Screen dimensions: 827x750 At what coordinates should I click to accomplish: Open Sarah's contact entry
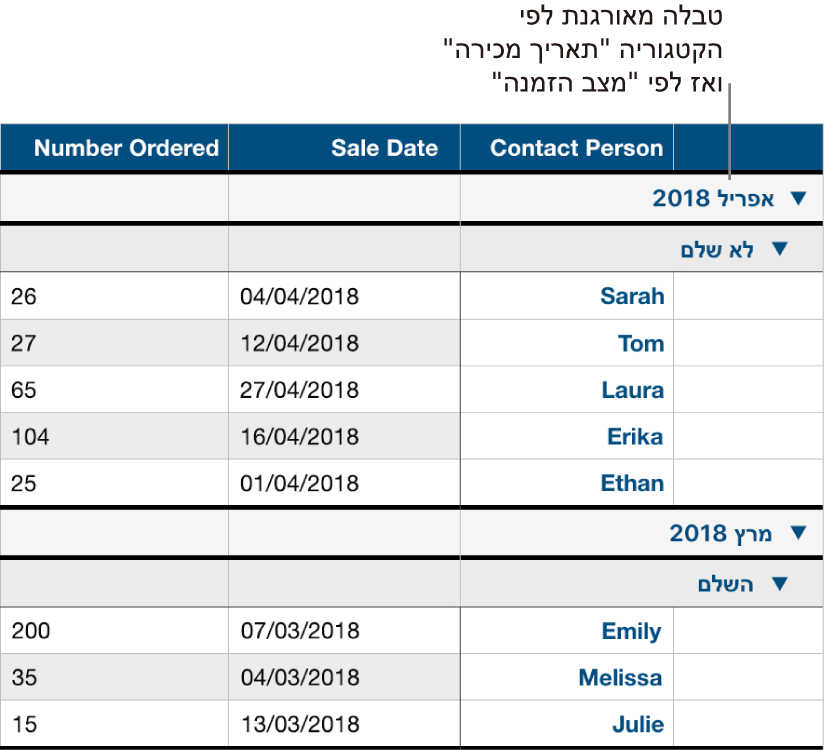[x=632, y=296]
